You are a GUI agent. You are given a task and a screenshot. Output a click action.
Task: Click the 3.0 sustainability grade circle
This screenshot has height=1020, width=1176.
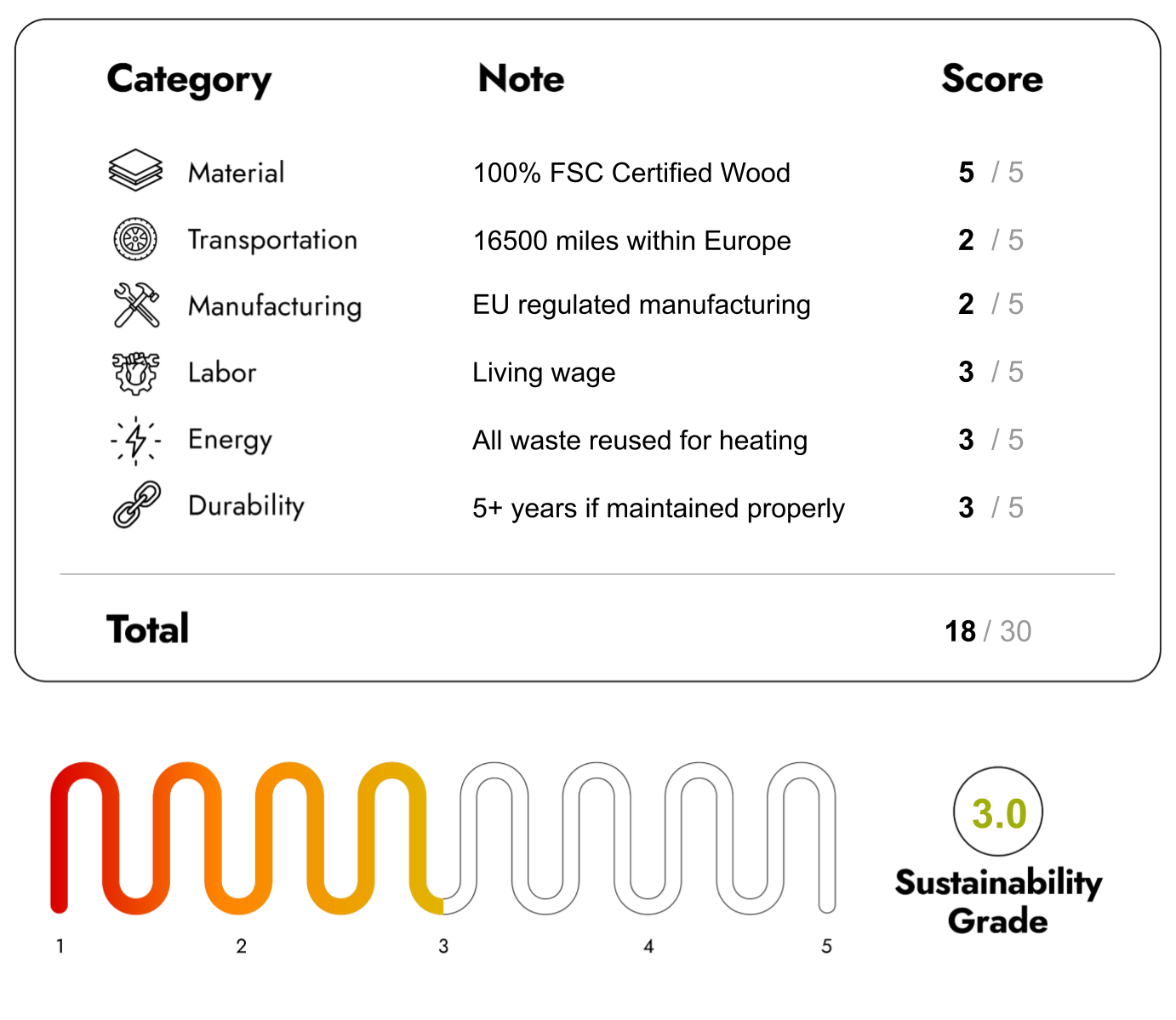(997, 812)
